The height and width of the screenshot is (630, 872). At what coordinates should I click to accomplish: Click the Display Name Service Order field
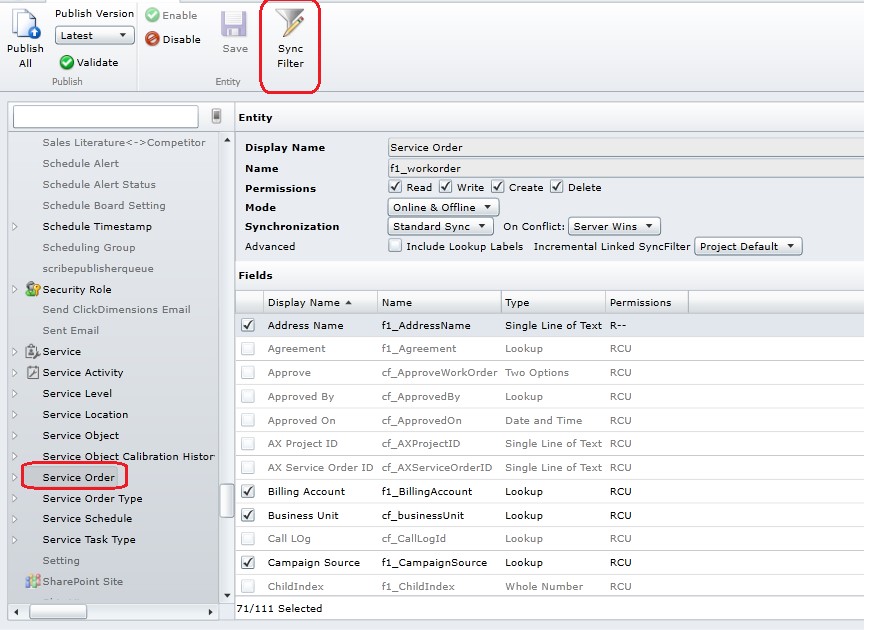tap(626, 147)
